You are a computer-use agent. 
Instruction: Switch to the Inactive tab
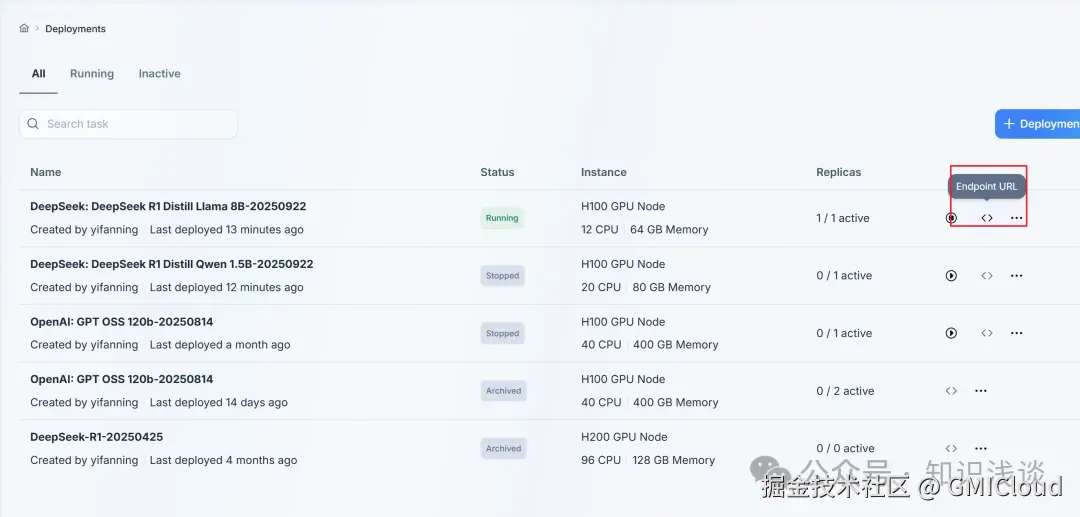[159, 74]
